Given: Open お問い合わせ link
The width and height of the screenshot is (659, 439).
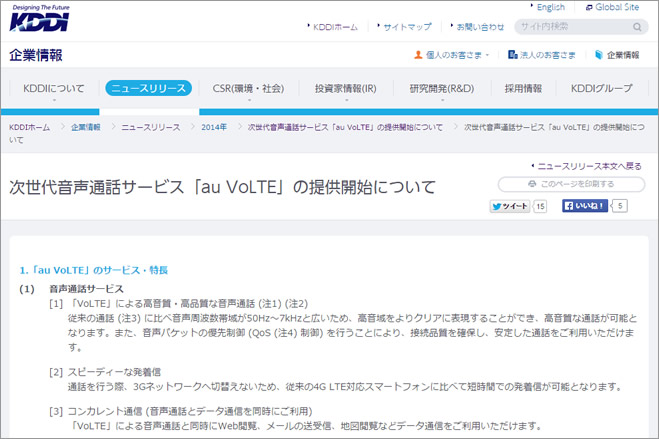Looking at the screenshot, I should [480, 27].
